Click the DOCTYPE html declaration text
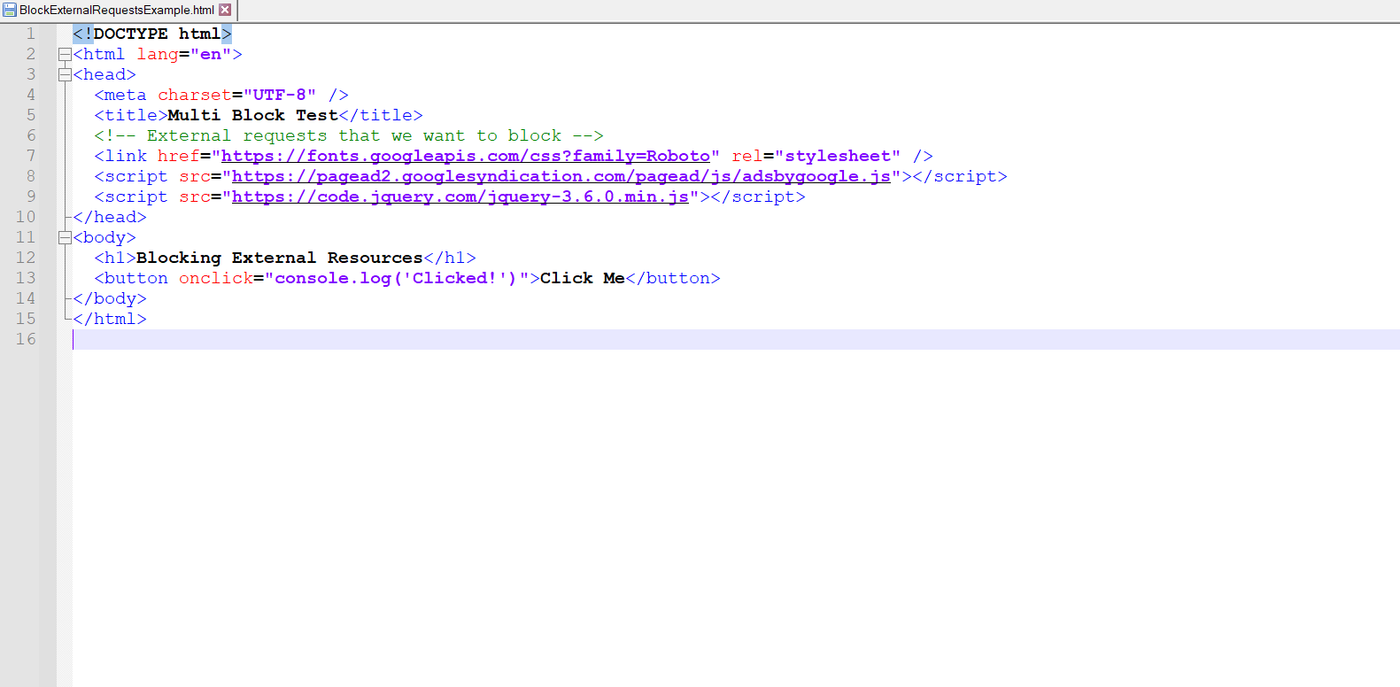This screenshot has width=1400, height=687. click(x=152, y=34)
